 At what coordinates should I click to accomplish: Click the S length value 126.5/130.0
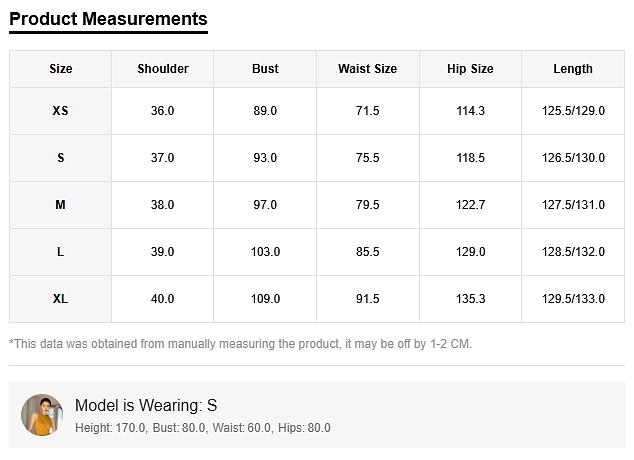(572, 158)
